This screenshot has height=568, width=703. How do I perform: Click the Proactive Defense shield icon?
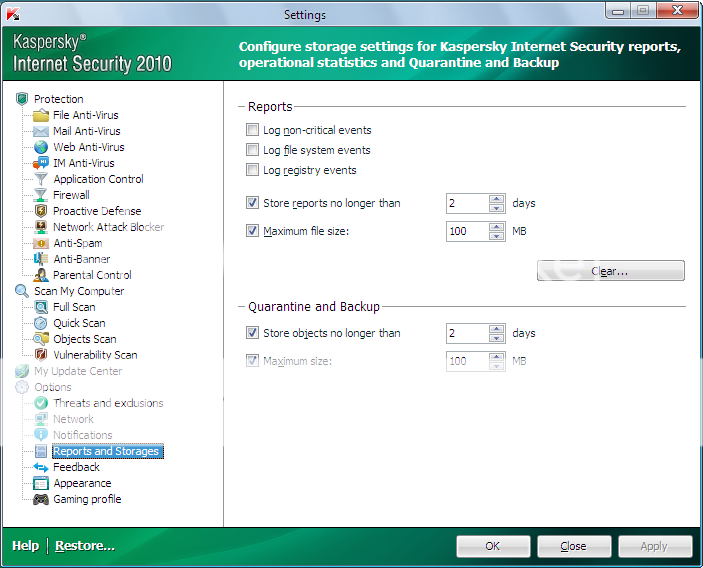(41, 211)
